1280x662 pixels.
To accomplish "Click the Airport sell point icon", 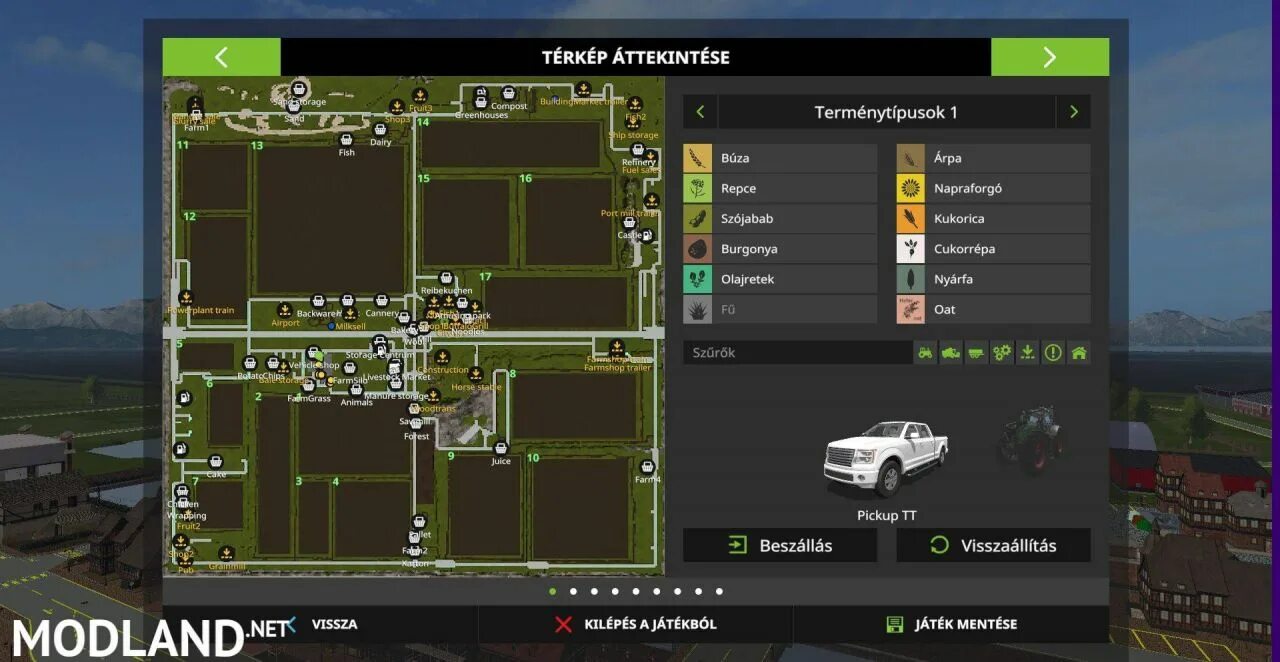I will (285, 310).
